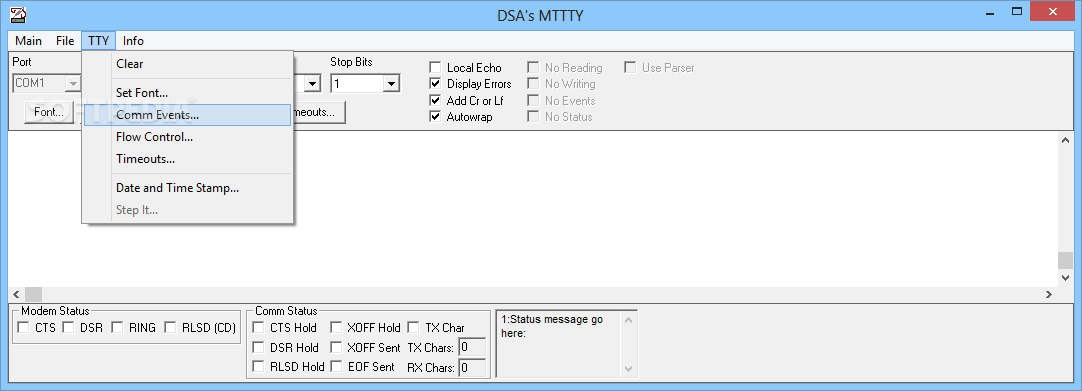Image resolution: width=1082 pixels, height=391 pixels.
Task: Click inside the terminal text area
Action: coord(533,208)
